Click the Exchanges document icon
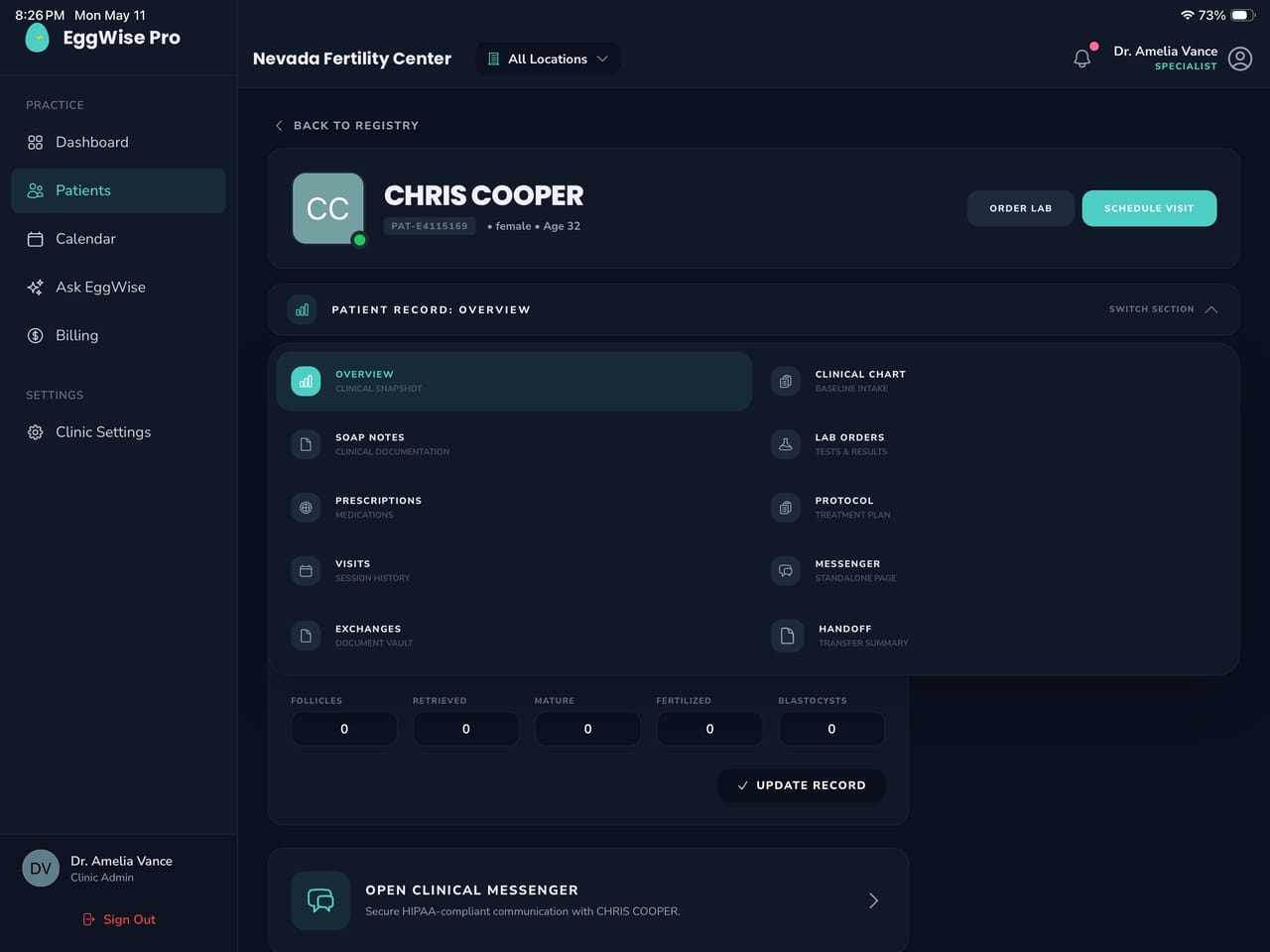The image size is (1270, 952). tap(306, 636)
